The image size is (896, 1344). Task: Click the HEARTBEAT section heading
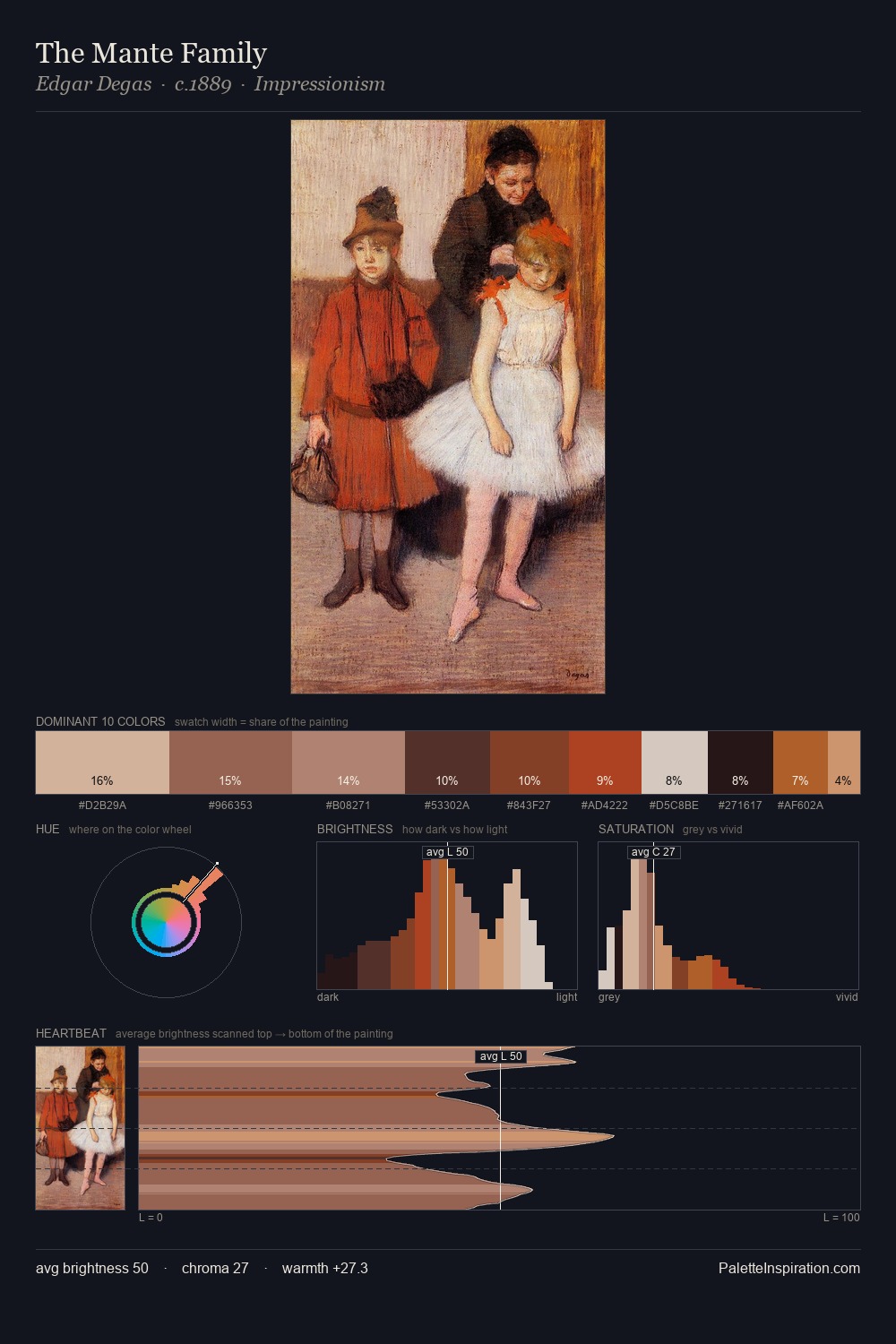click(71, 1033)
